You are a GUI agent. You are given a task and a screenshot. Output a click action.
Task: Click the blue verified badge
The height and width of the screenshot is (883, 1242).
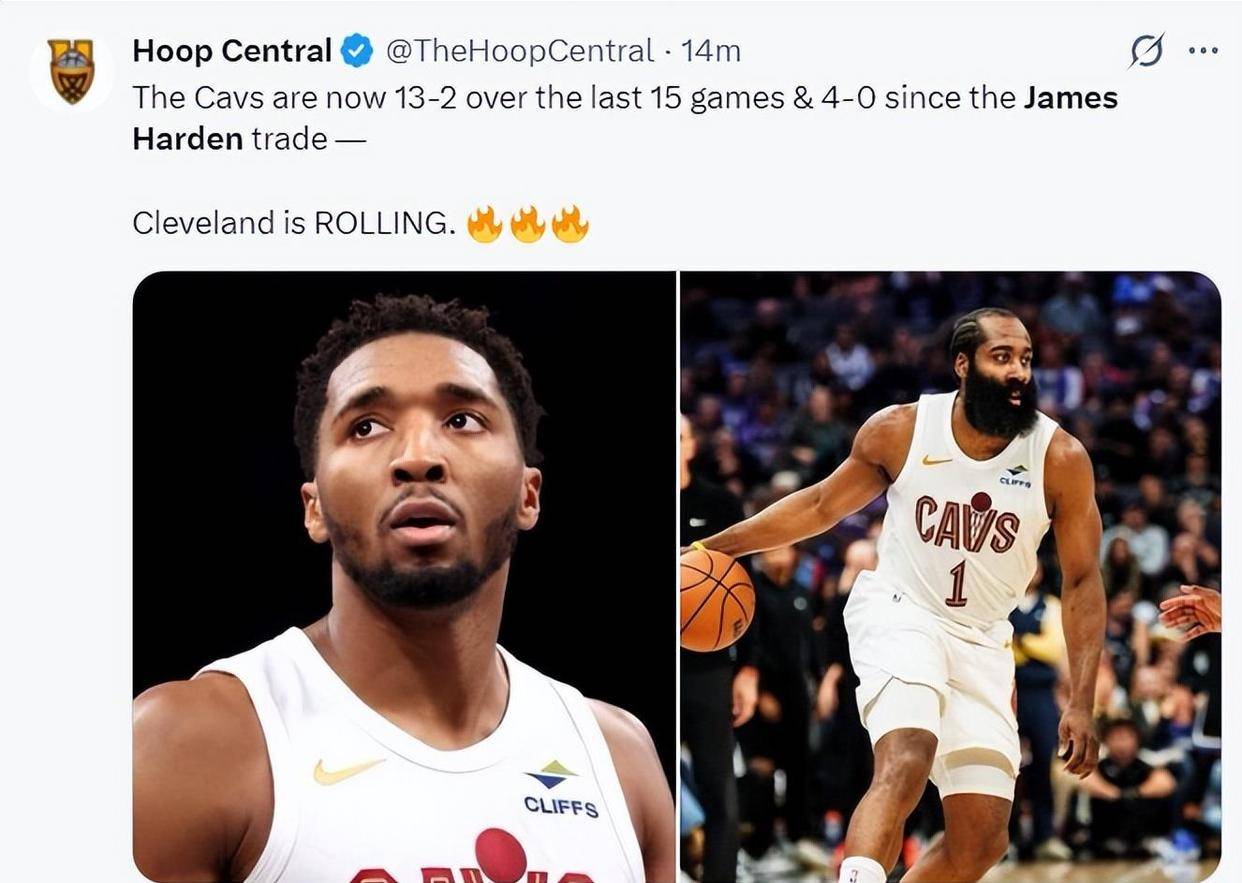(356, 50)
